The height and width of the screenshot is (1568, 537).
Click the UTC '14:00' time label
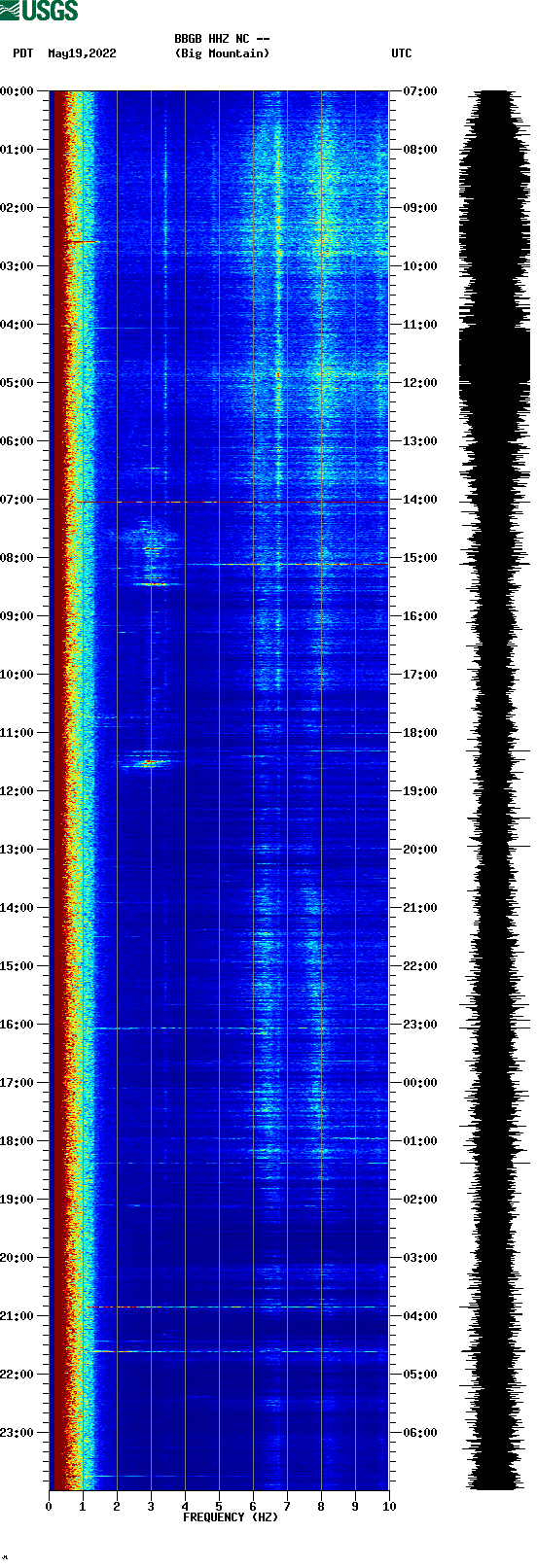[420, 500]
